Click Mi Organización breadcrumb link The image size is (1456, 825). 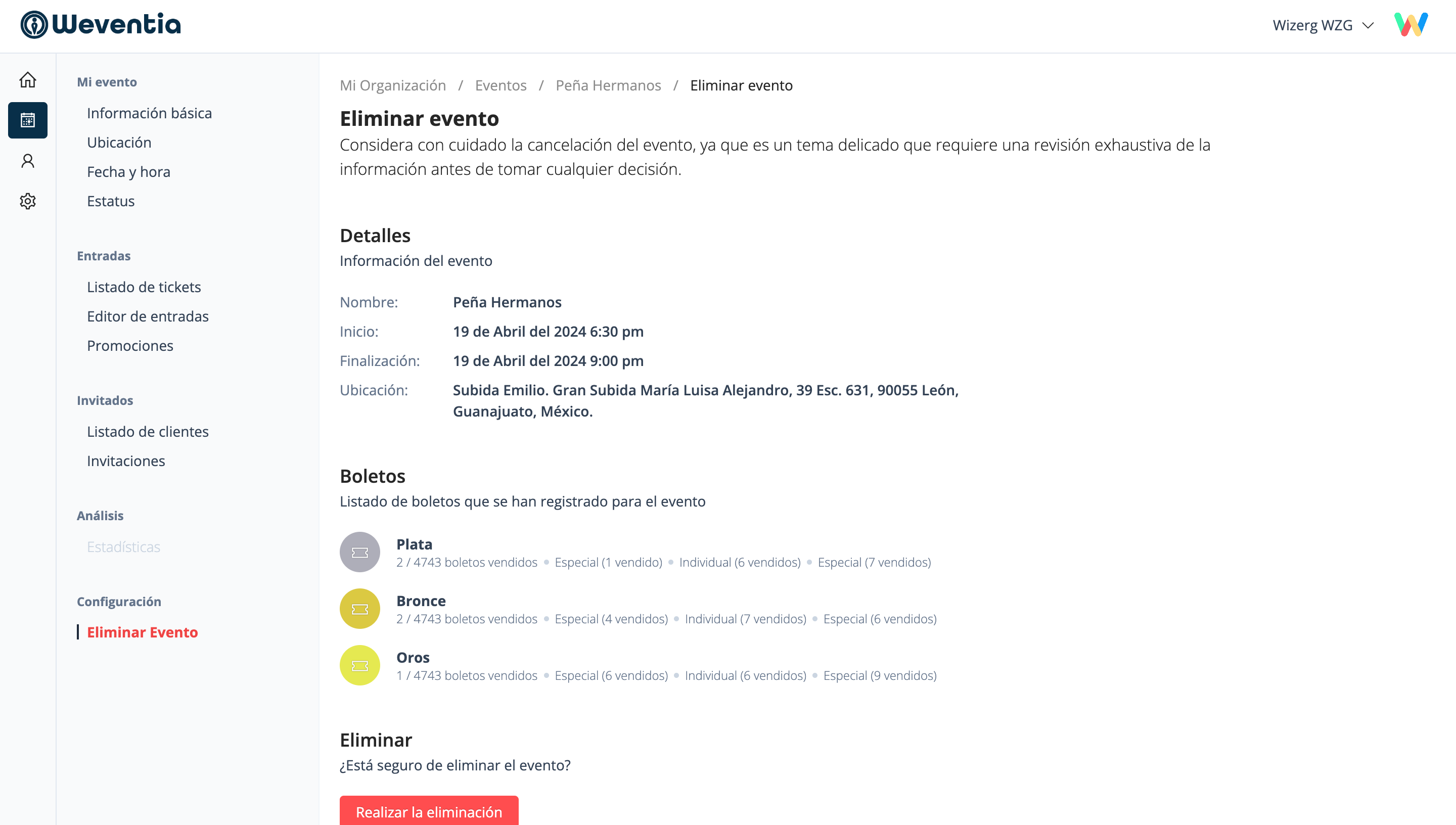click(393, 85)
